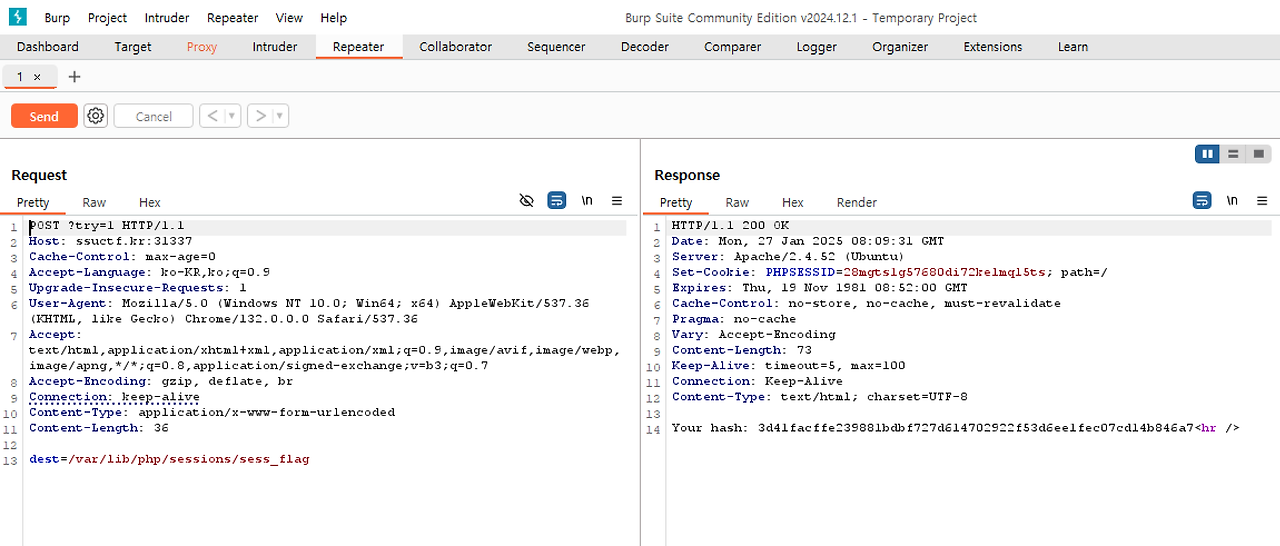Click the Accept-Encoding request header
1280x546 pixels.
click(161, 381)
